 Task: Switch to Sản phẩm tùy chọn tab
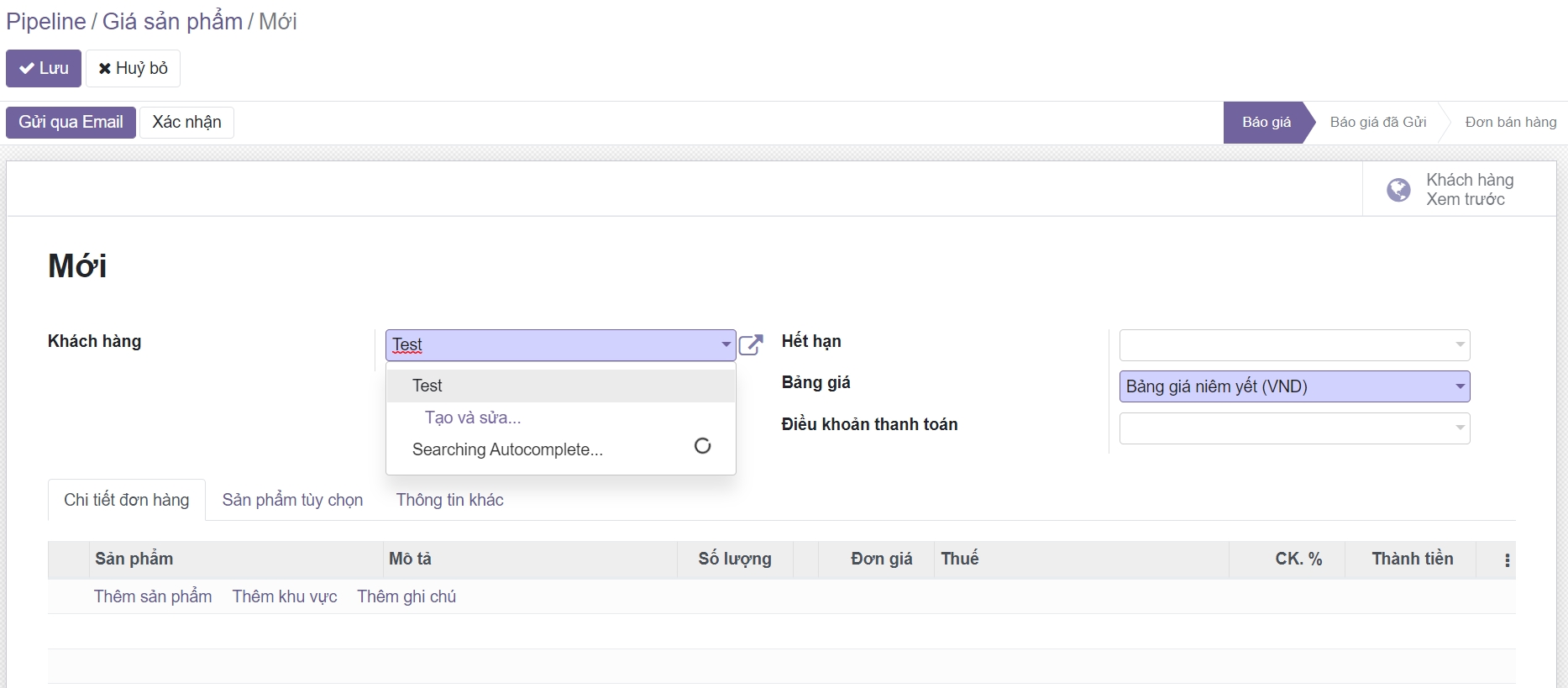point(292,500)
